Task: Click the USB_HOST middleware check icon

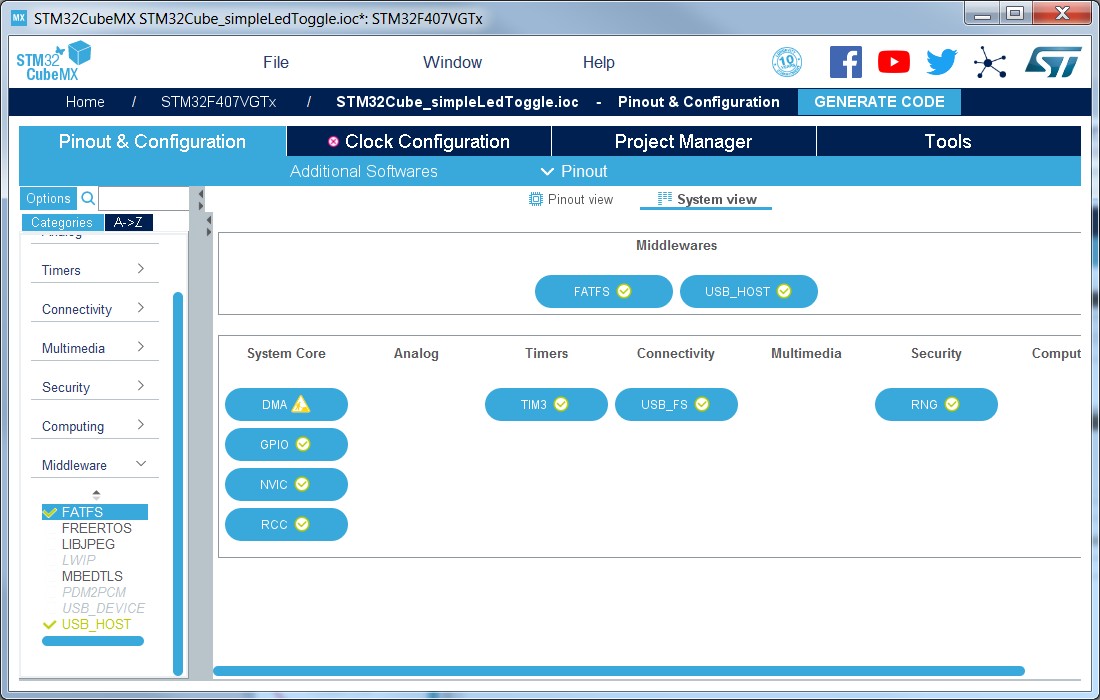Action: click(784, 291)
